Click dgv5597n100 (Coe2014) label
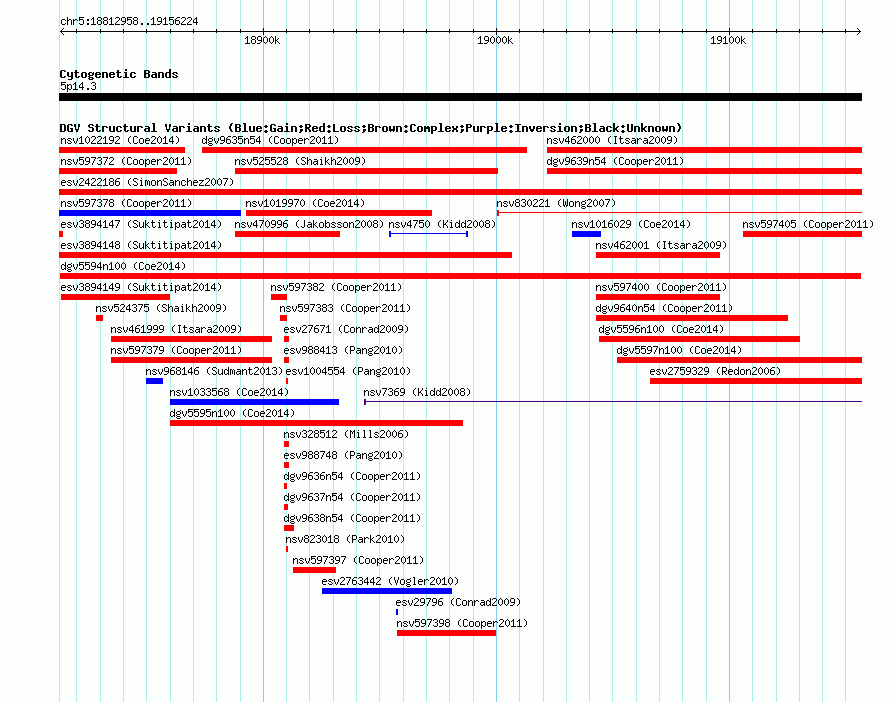Image resolution: width=890 pixels, height=702 pixels. (679, 350)
